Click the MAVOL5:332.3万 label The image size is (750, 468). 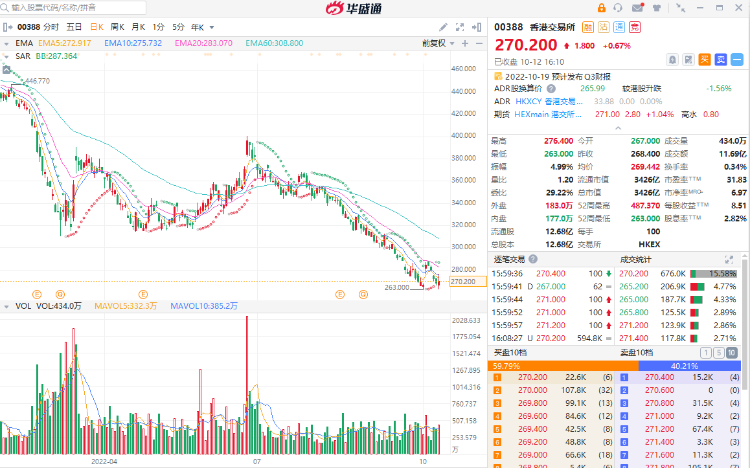pos(125,306)
